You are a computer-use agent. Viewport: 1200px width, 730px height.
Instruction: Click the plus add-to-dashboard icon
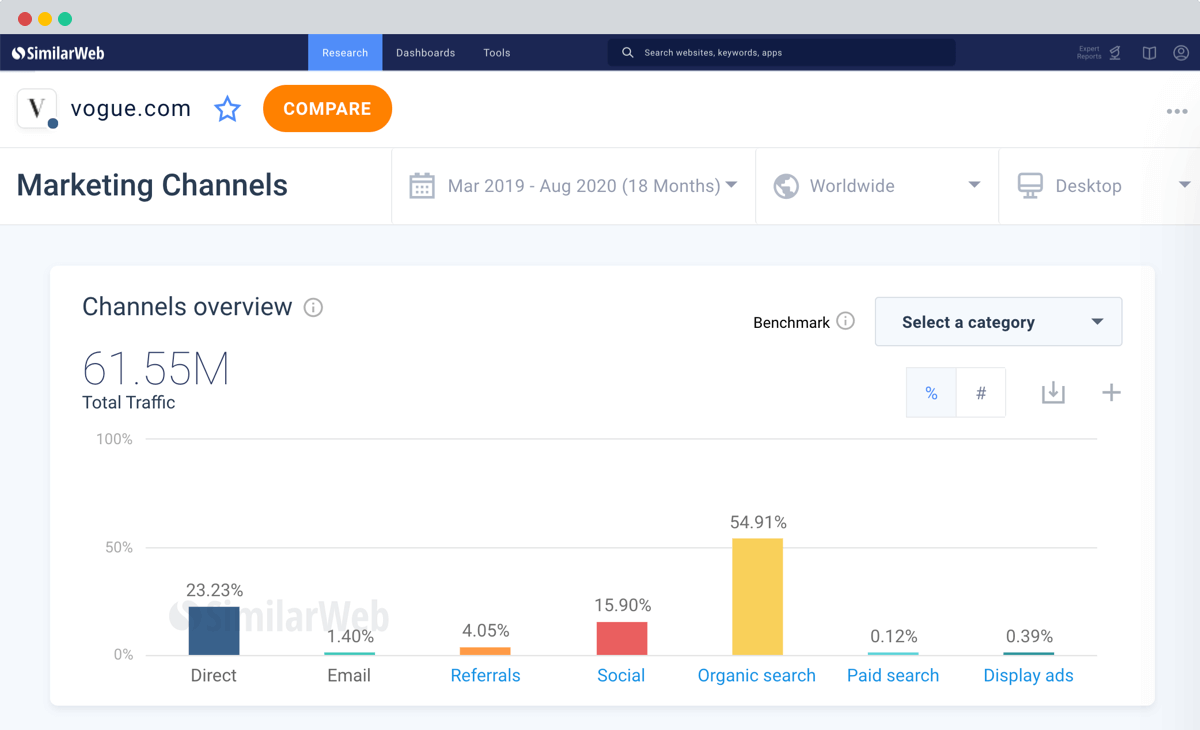(x=1111, y=393)
